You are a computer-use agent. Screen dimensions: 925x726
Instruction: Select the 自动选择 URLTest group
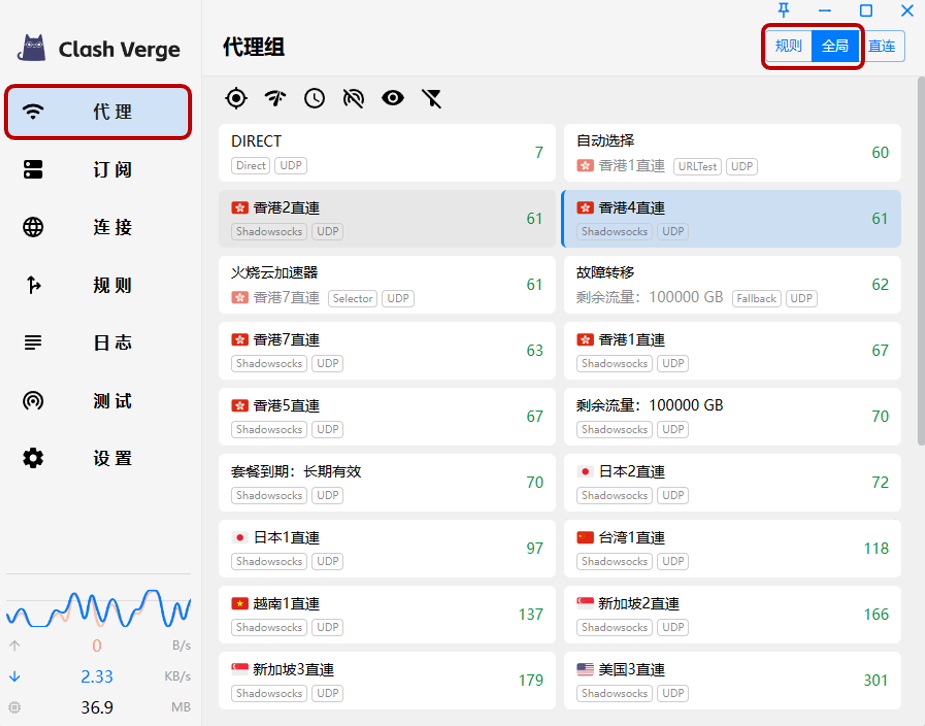(x=731, y=153)
